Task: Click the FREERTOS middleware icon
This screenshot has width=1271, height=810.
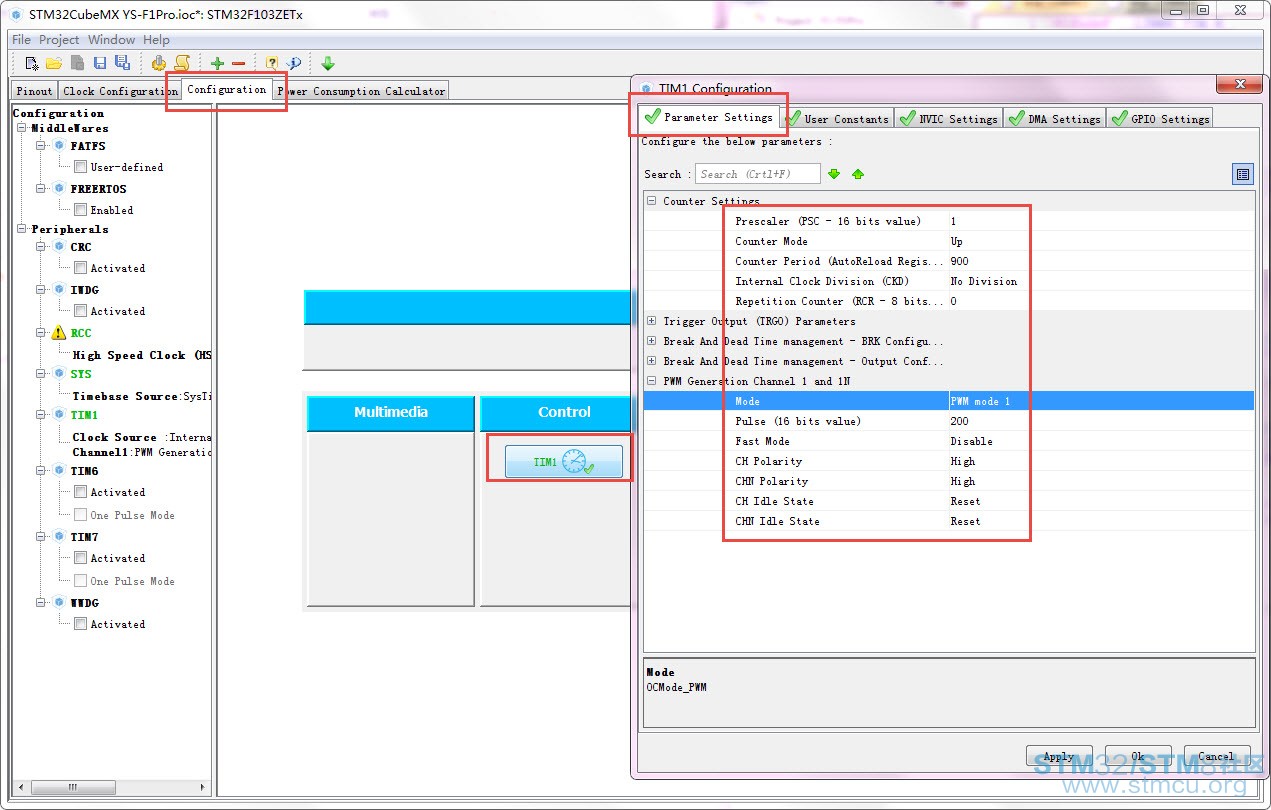Action: click(59, 189)
